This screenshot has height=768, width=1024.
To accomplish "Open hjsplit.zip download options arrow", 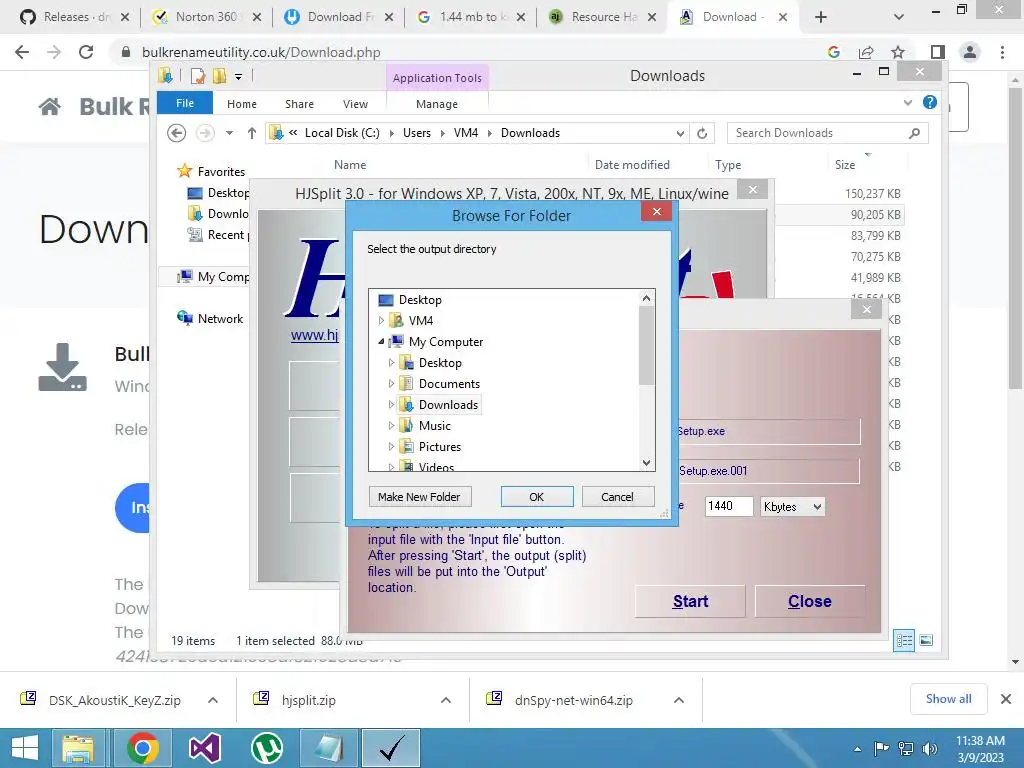I will coord(446,700).
